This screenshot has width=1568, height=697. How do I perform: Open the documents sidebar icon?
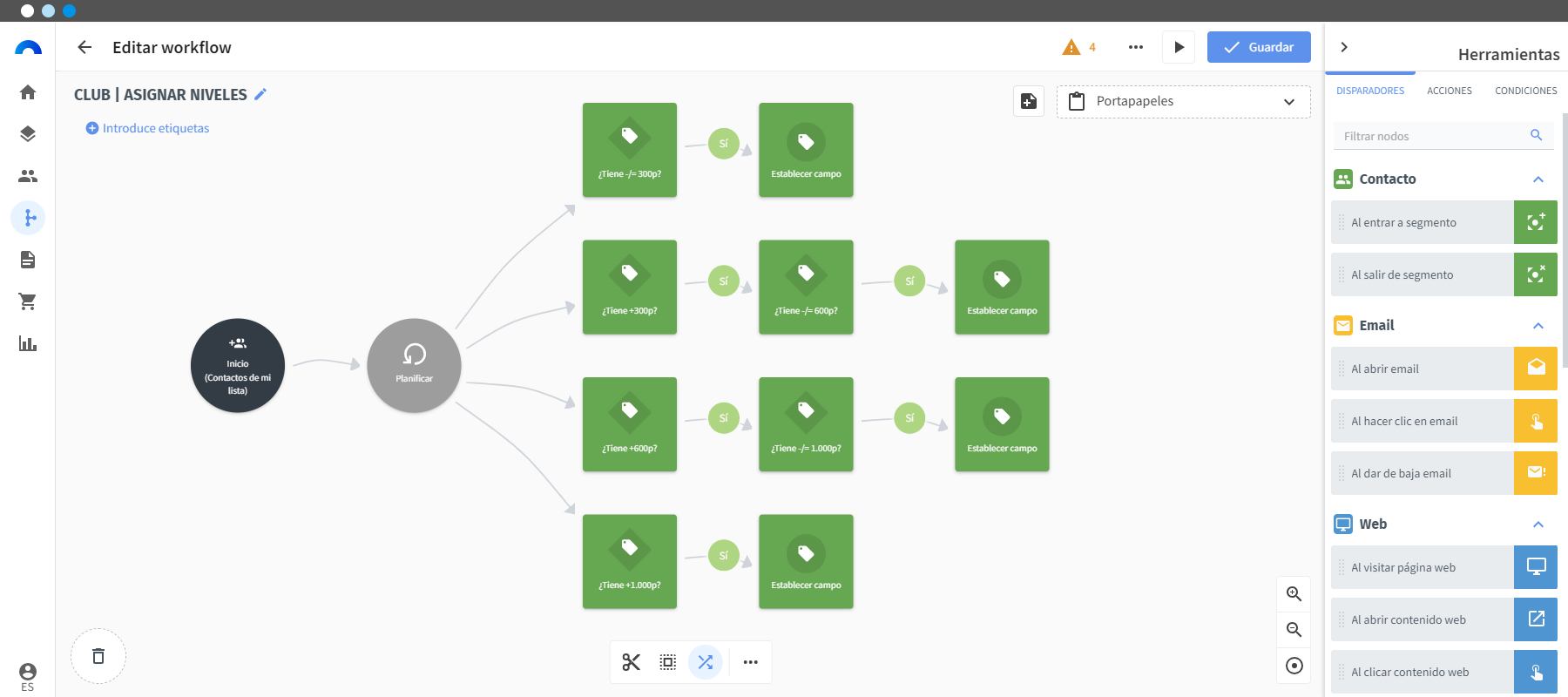pyautogui.click(x=28, y=259)
